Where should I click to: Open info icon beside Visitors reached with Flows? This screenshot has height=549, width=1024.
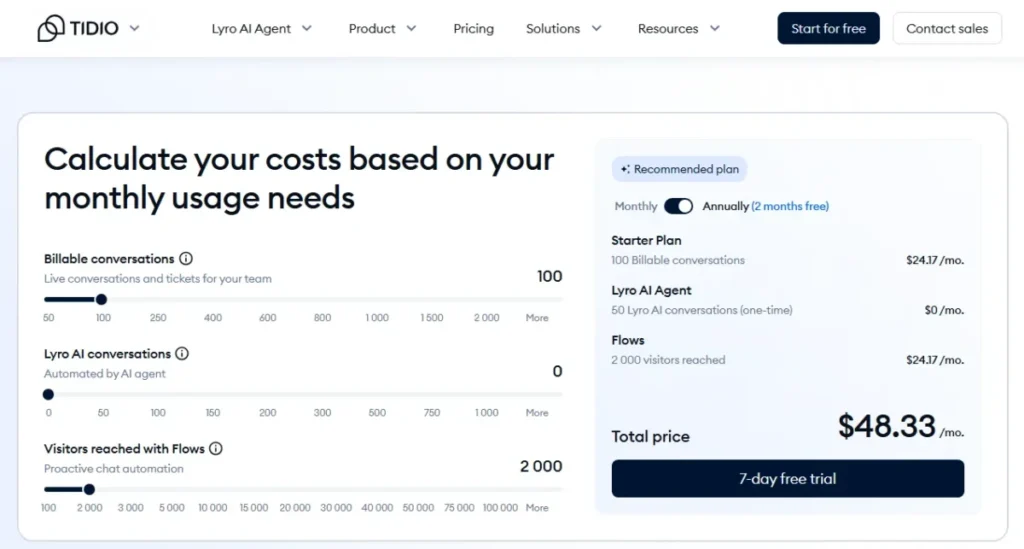pos(216,448)
